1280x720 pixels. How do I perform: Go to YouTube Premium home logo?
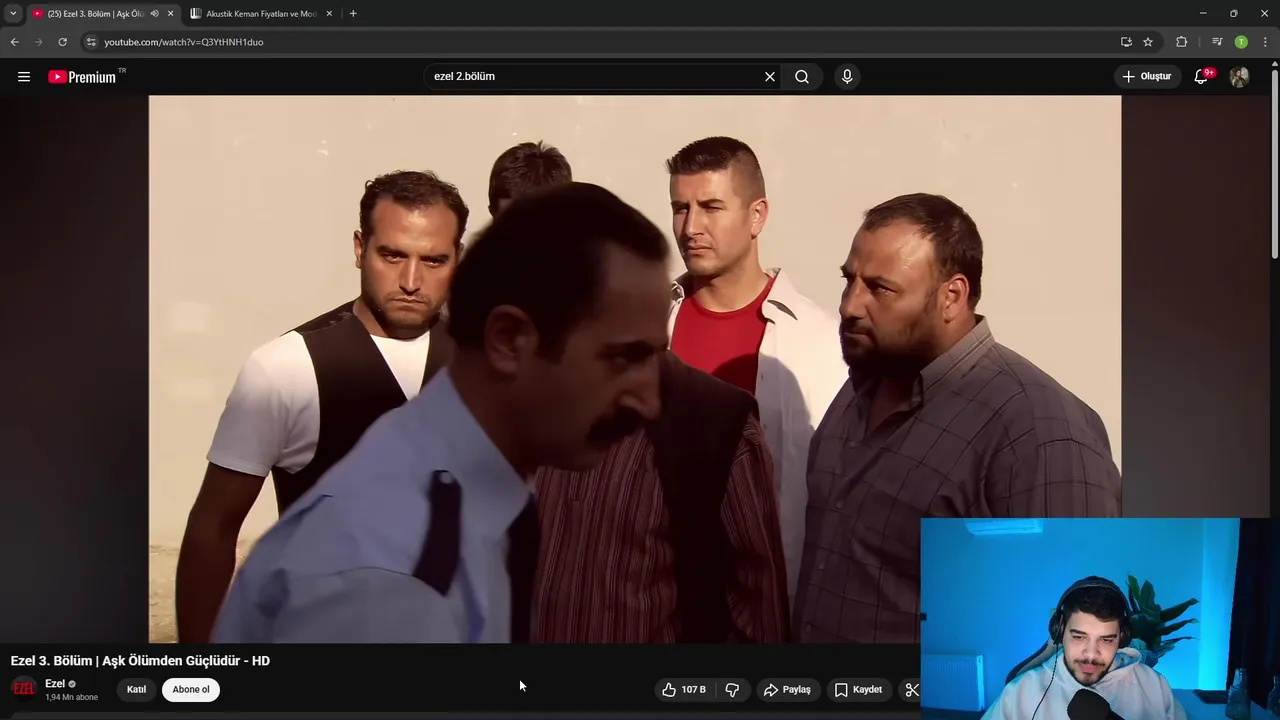(82, 77)
